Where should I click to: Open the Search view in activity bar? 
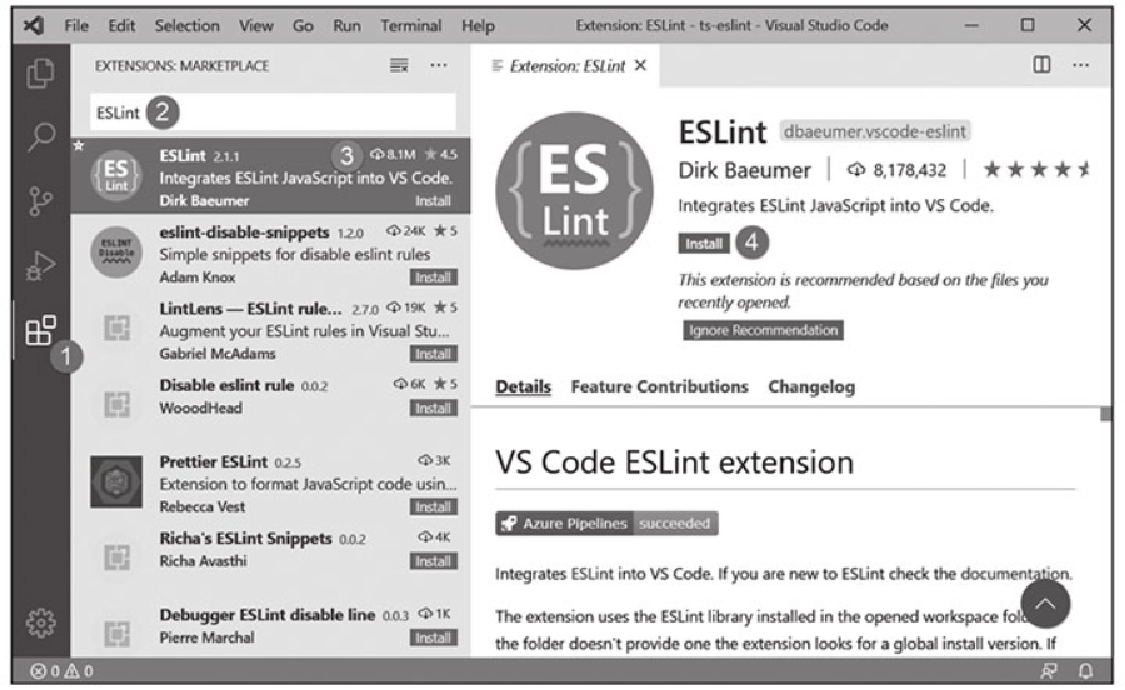coord(41,136)
